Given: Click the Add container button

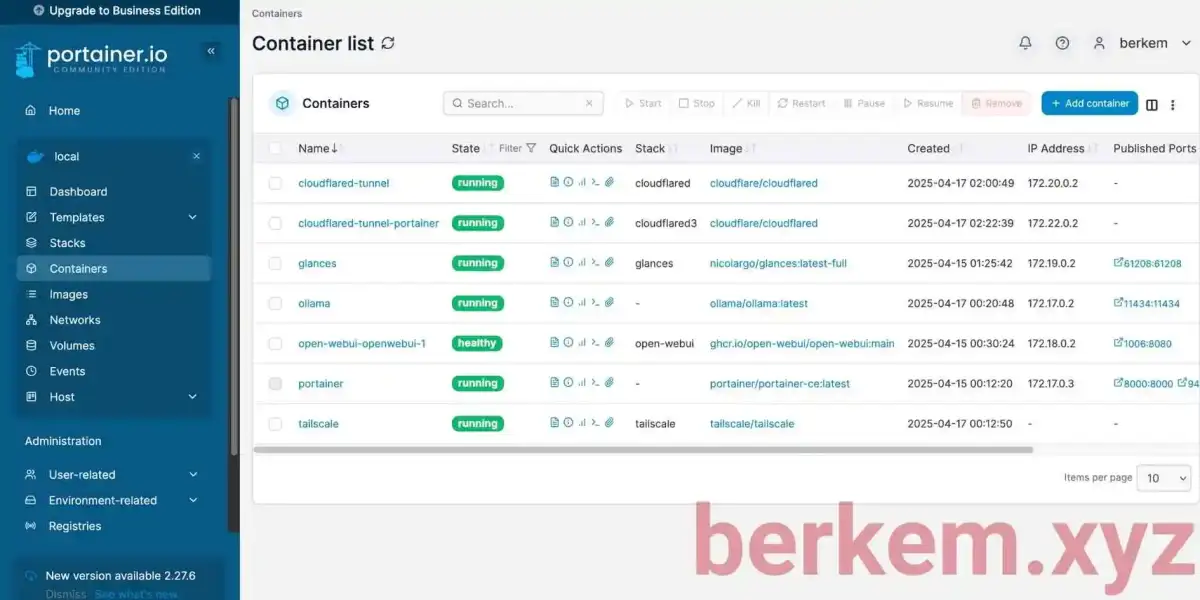Looking at the screenshot, I should [1090, 103].
